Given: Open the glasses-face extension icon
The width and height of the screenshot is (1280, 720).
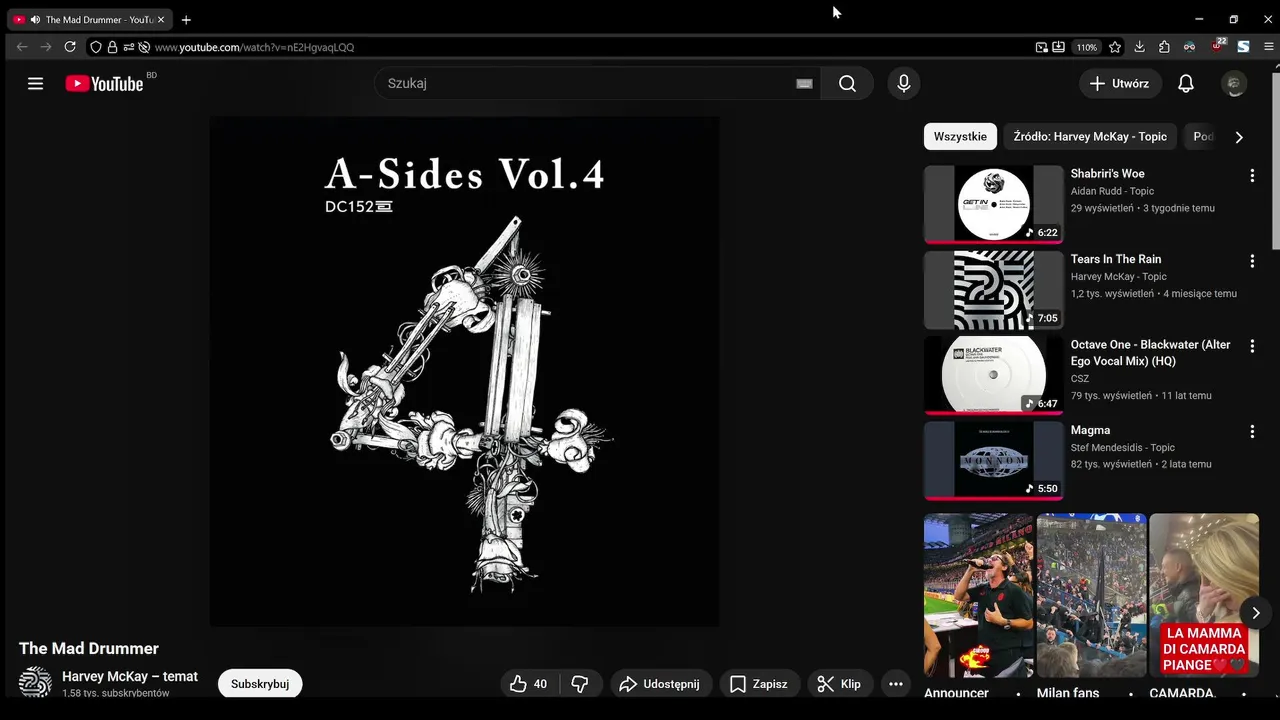Looking at the screenshot, I should pyautogui.click(x=1189, y=47).
